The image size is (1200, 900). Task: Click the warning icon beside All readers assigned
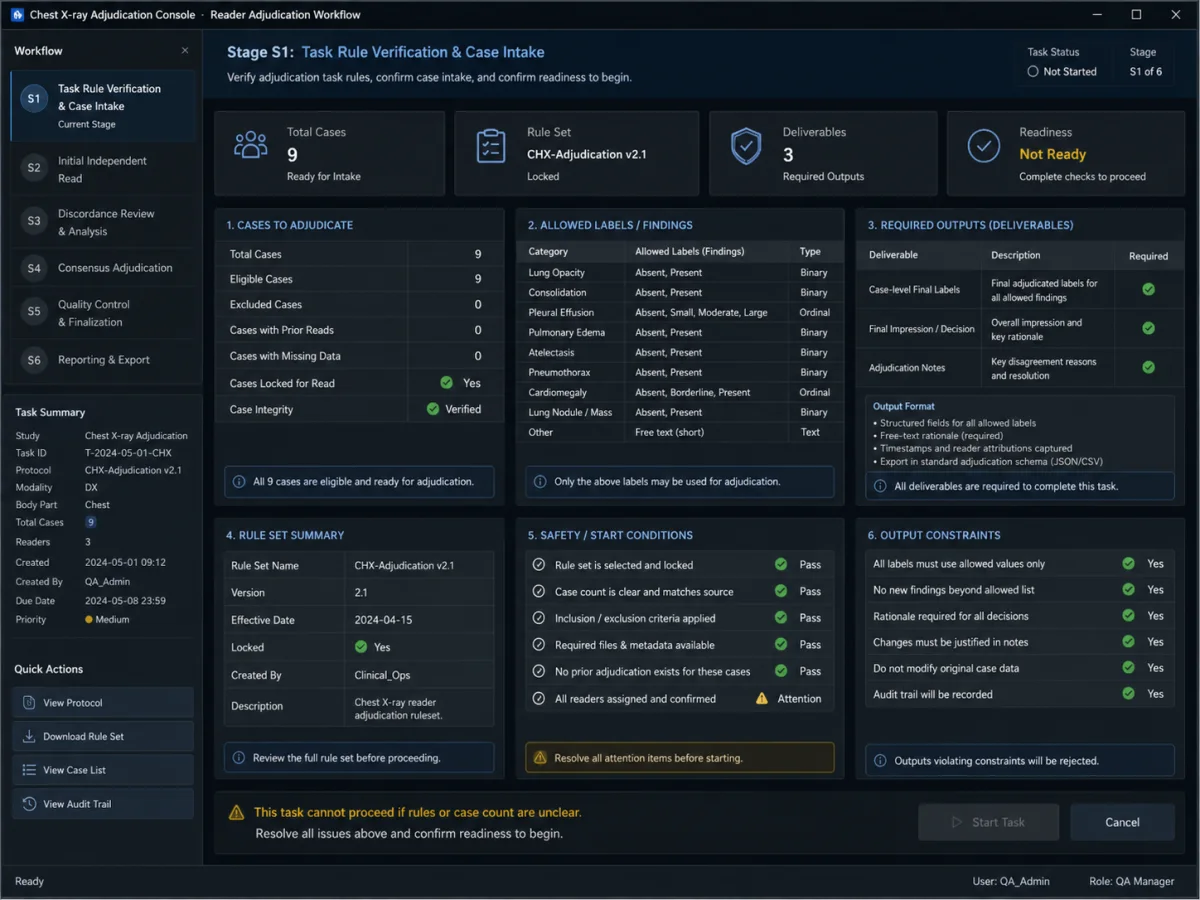[762, 699]
